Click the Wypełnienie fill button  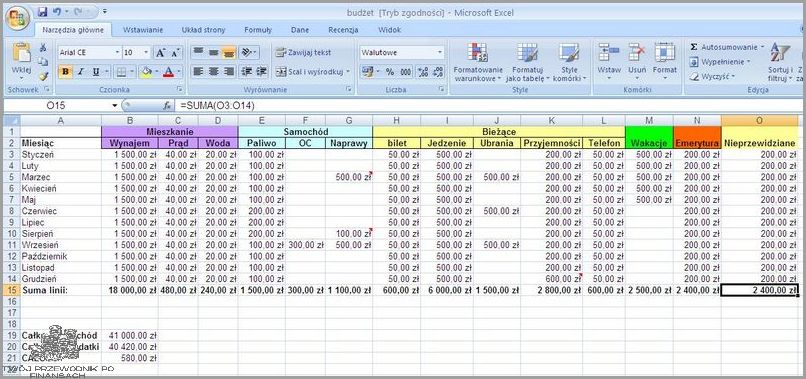click(x=720, y=62)
